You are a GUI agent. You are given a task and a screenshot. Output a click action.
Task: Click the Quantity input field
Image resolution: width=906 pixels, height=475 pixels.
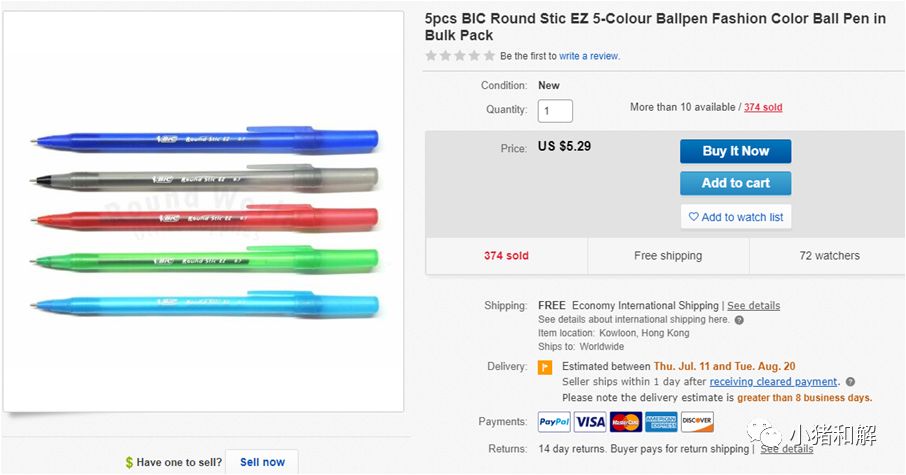pos(555,110)
